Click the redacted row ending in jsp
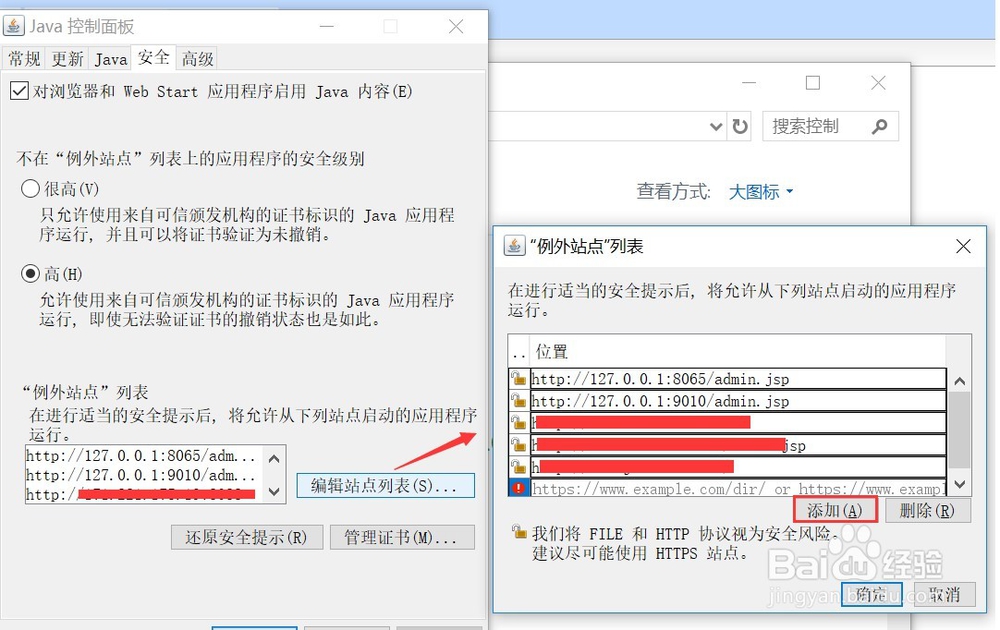Image resolution: width=1000 pixels, height=630 pixels. [x=738, y=445]
